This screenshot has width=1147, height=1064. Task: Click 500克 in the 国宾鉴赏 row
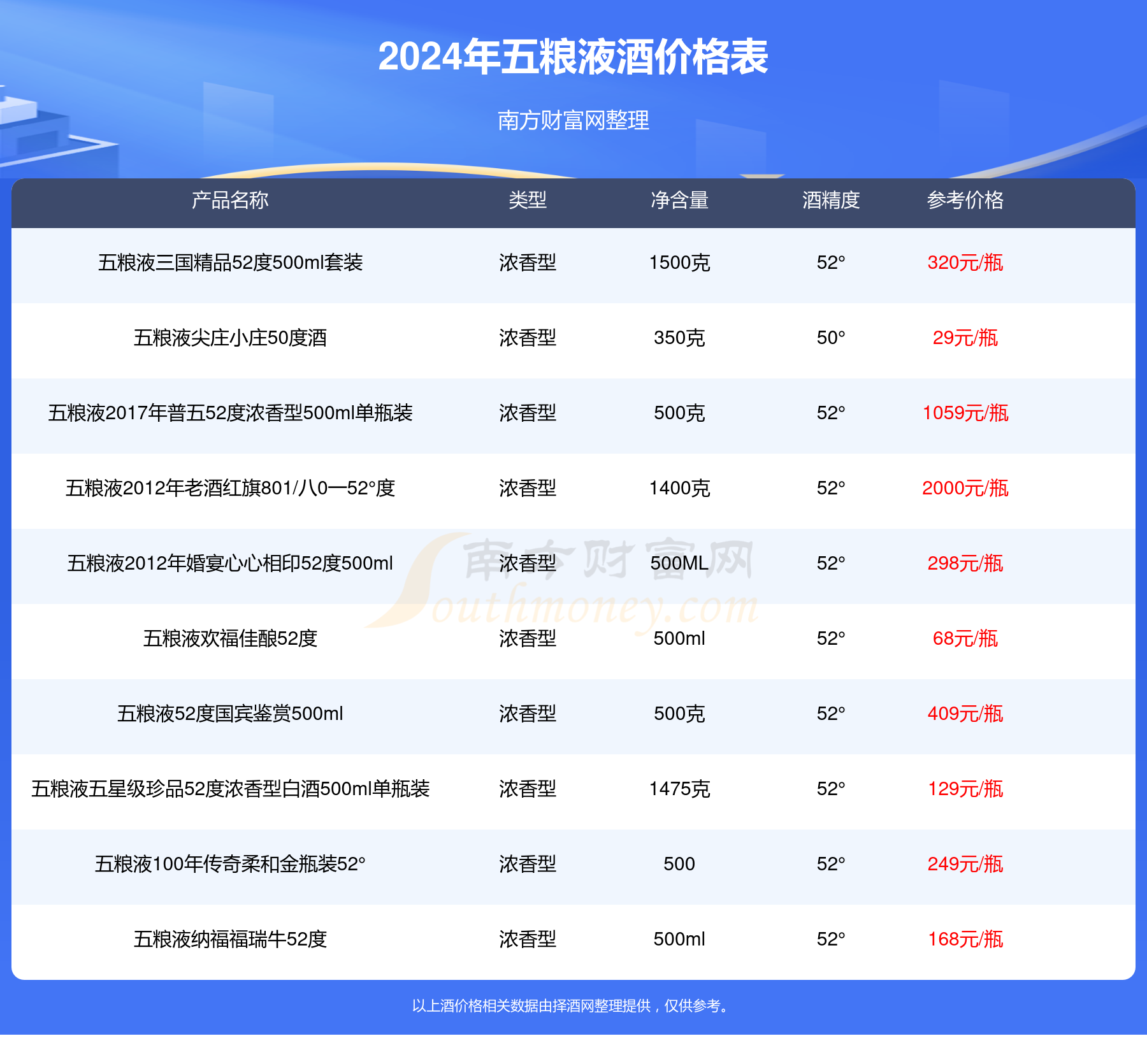point(679,714)
